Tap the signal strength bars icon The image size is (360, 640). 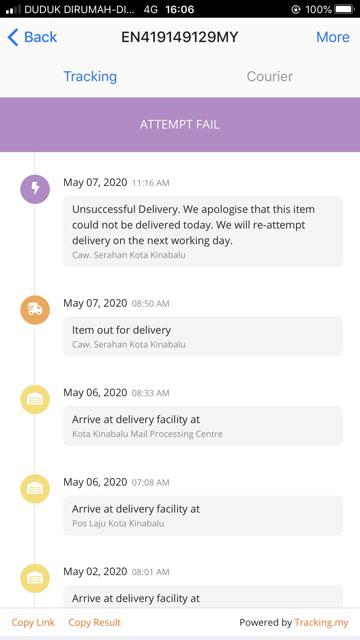[13, 9]
